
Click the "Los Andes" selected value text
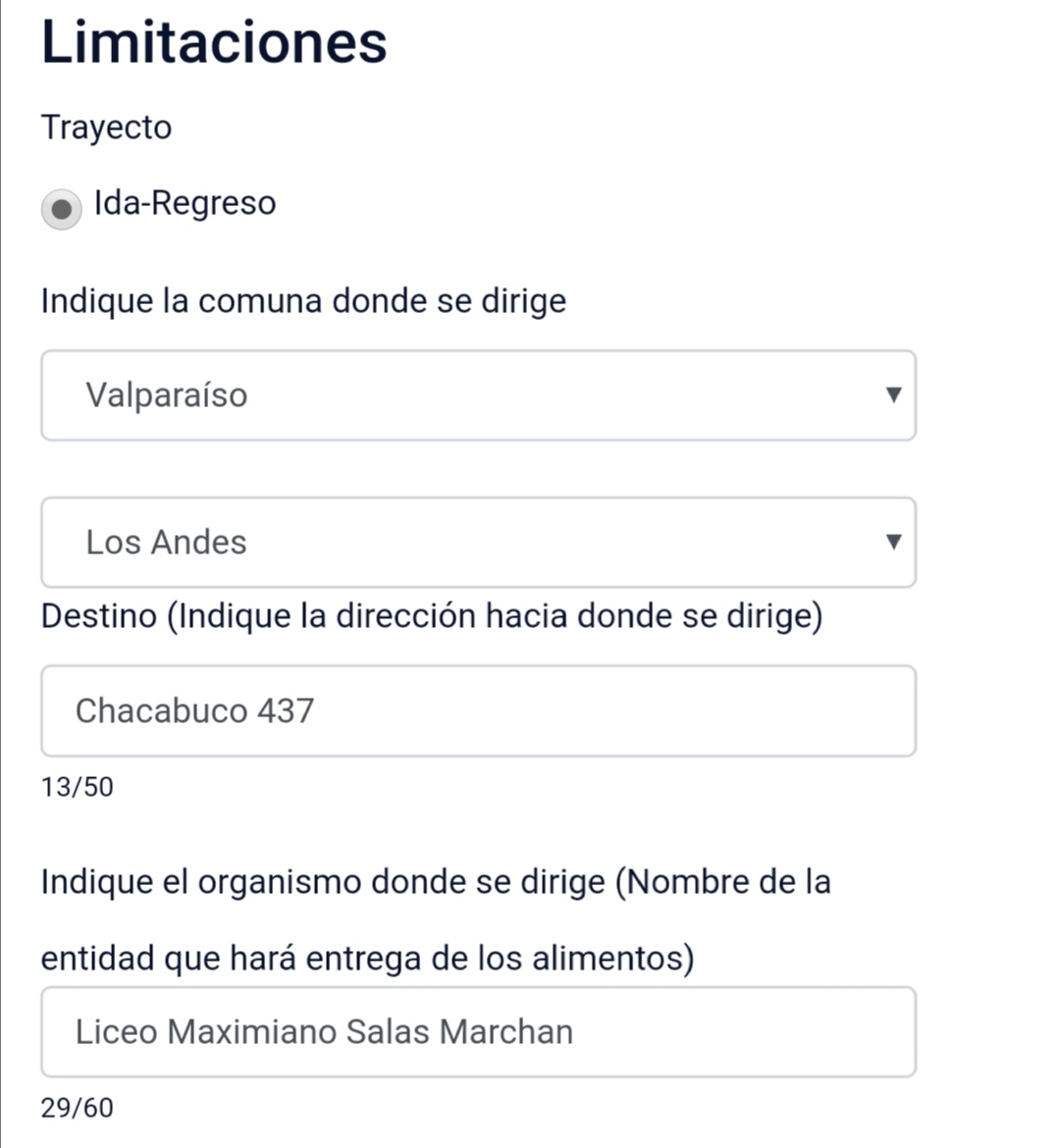(x=166, y=543)
